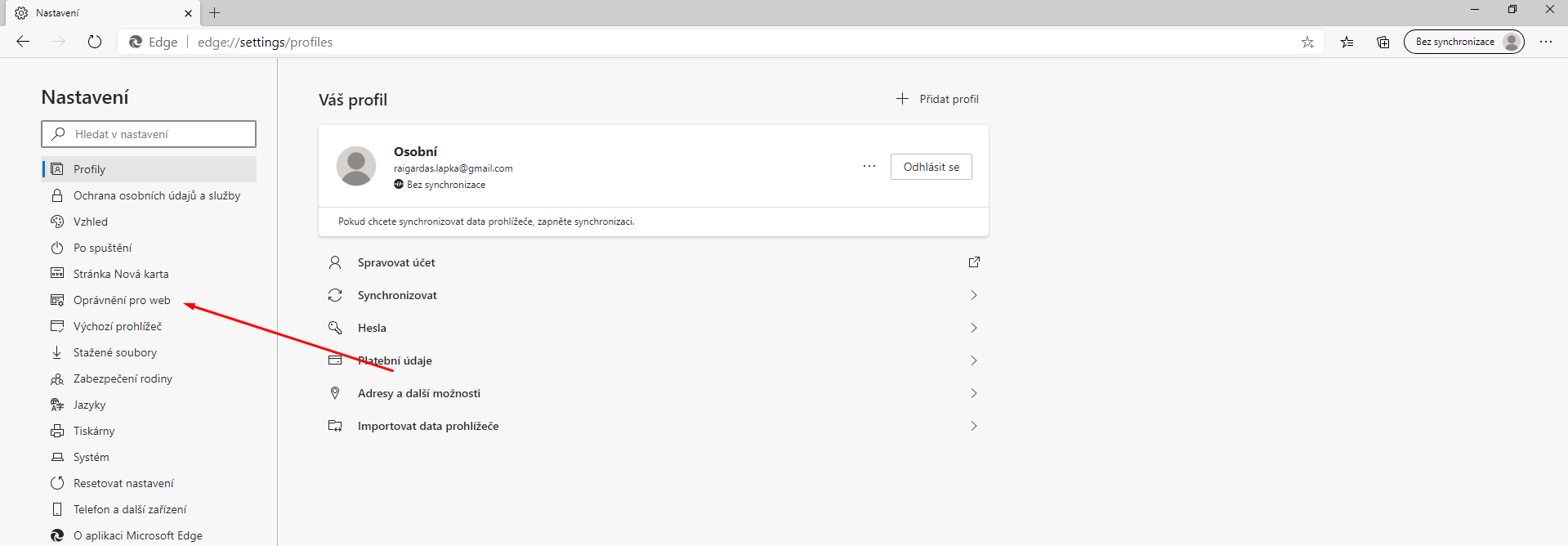Open new tab with plus icon
Viewport: 1568px width, 546px height.
(215, 13)
